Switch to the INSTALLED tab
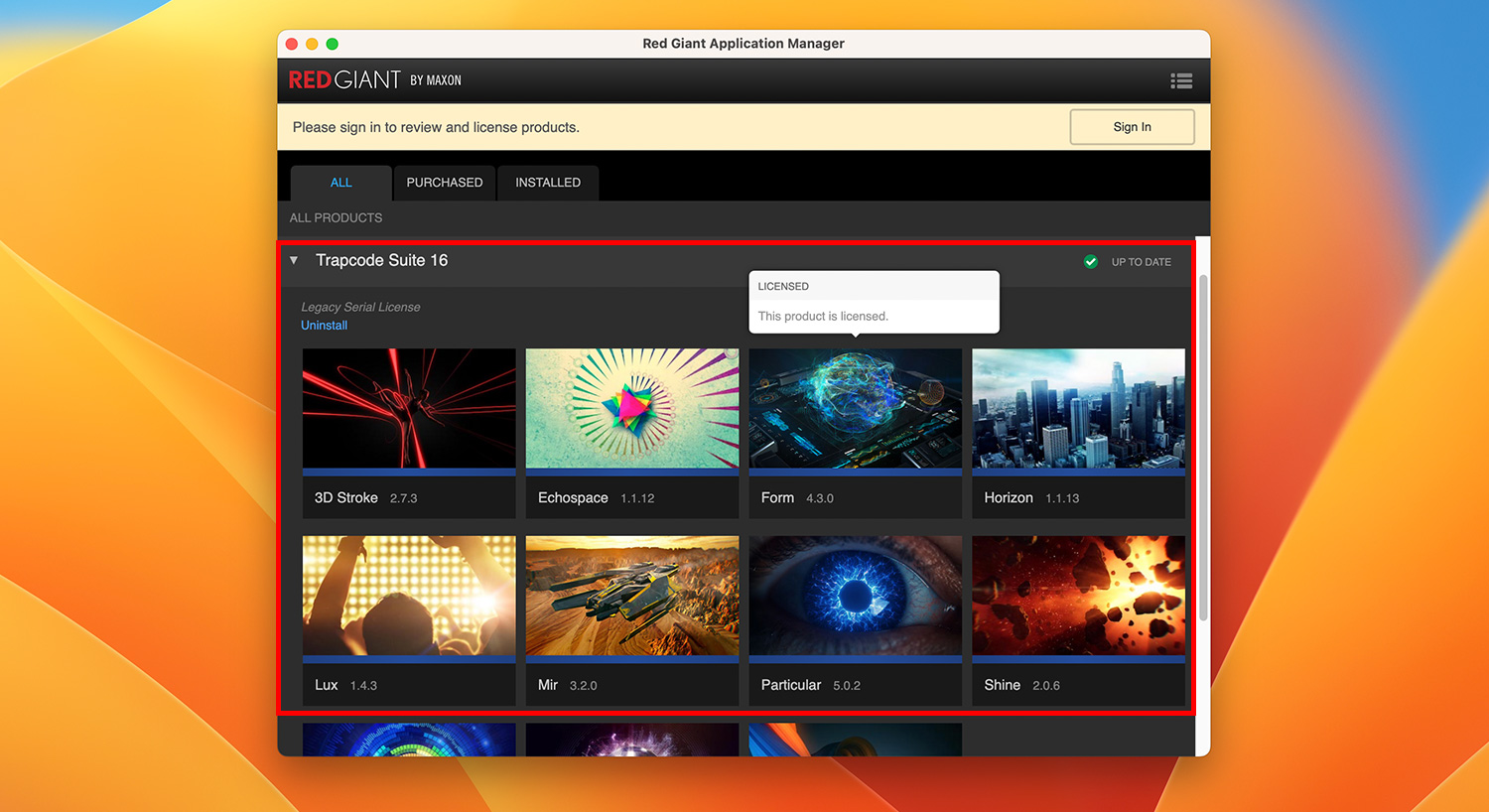 (547, 183)
